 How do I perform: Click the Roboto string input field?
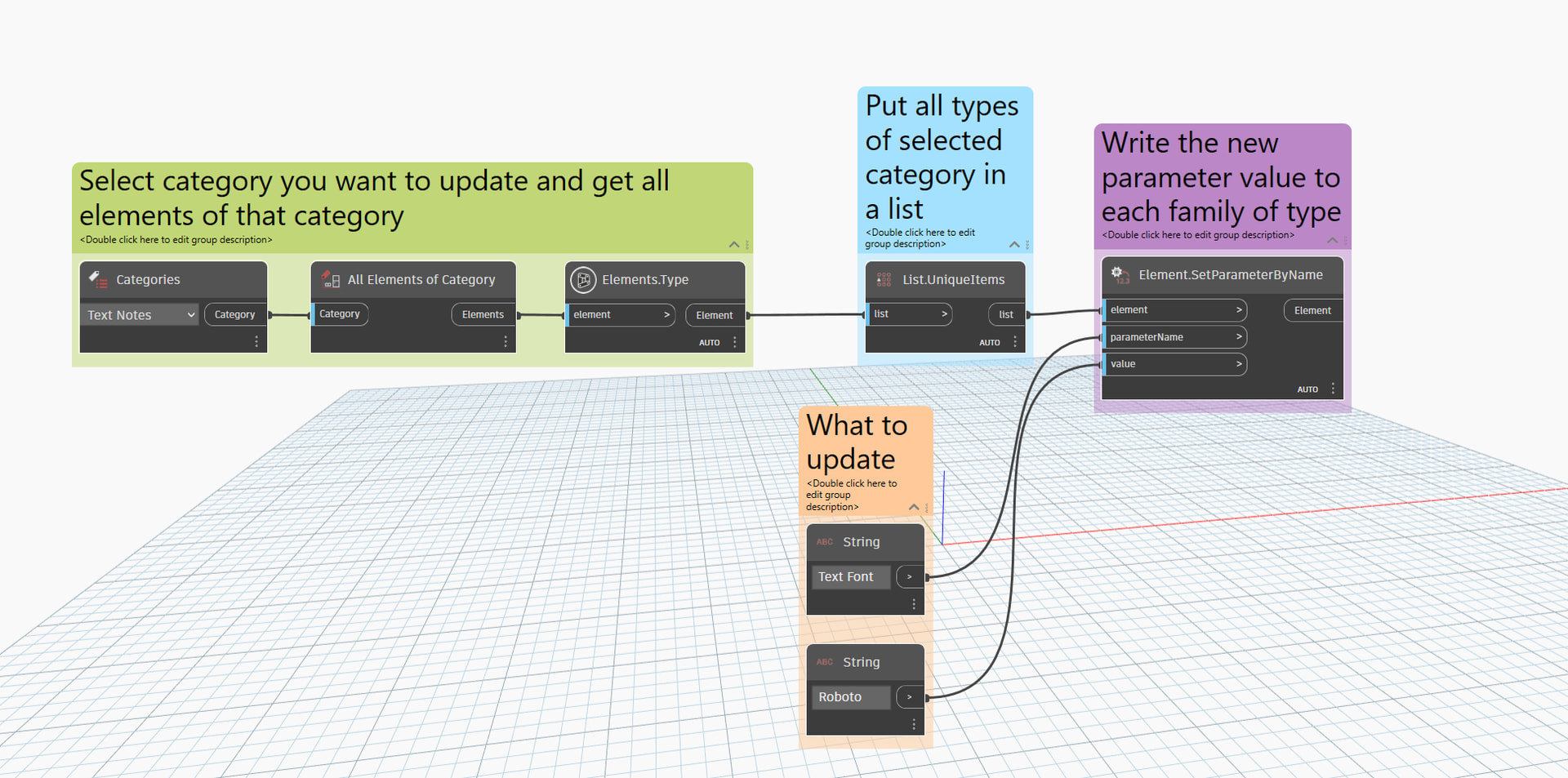[x=850, y=697]
